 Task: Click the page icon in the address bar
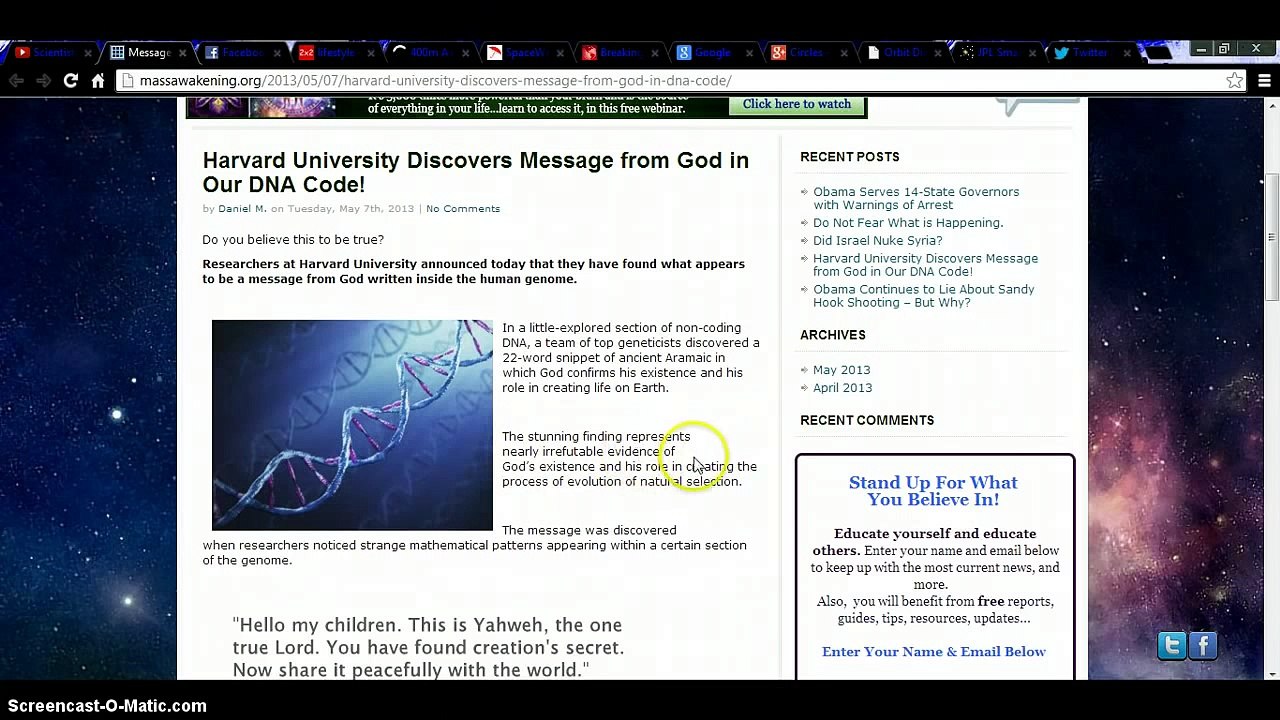[128, 81]
